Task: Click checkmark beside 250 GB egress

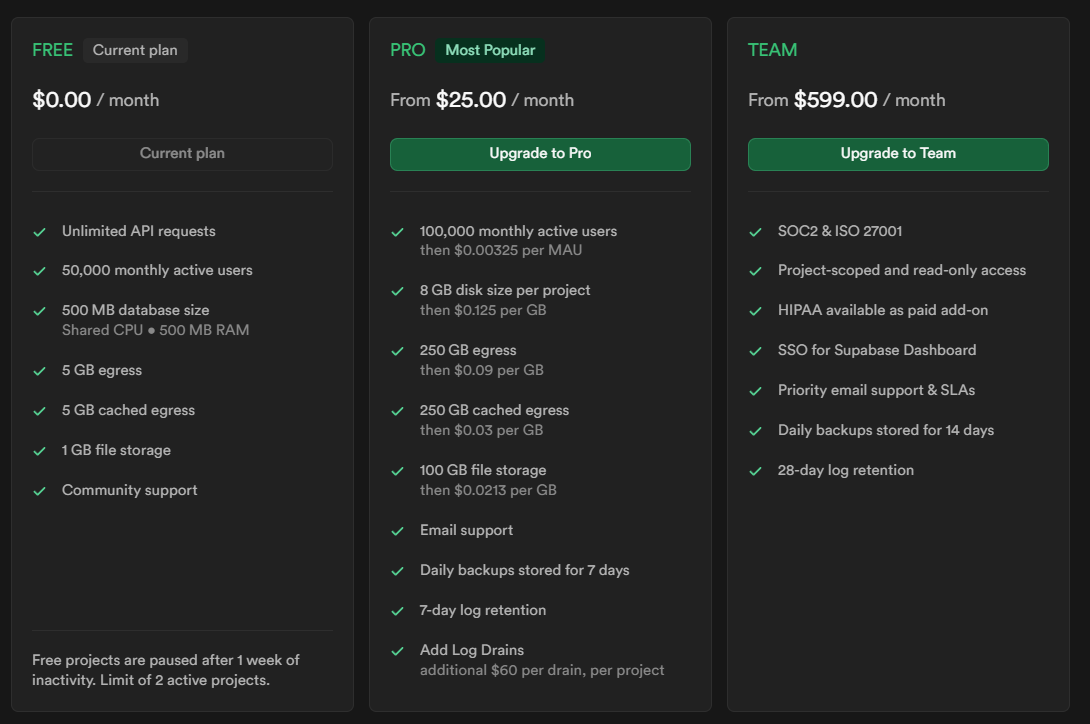Action: click(398, 351)
